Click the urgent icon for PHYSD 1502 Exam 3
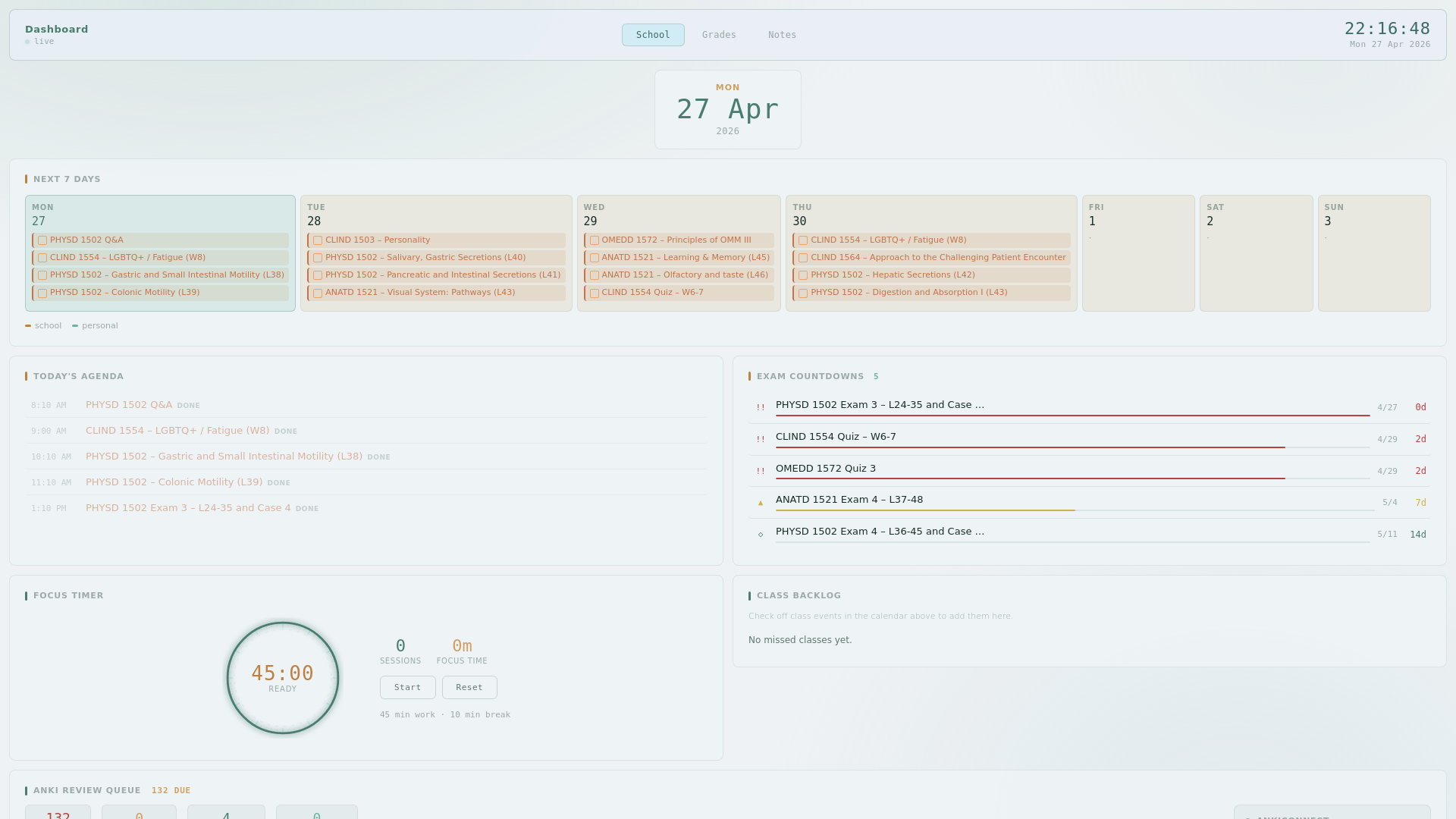Viewport: 1456px width, 819px height. click(x=761, y=407)
